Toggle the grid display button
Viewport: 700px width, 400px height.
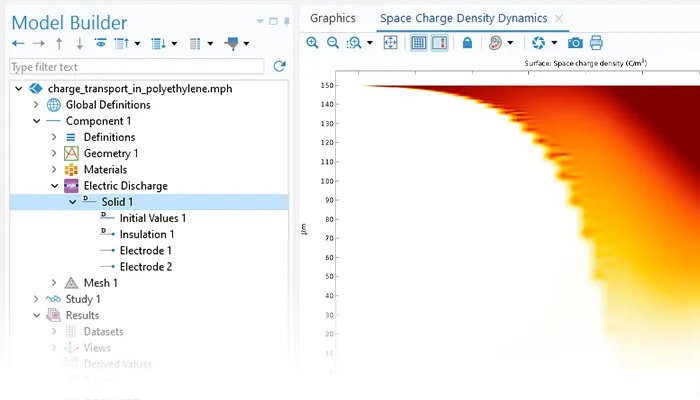point(419,43)
